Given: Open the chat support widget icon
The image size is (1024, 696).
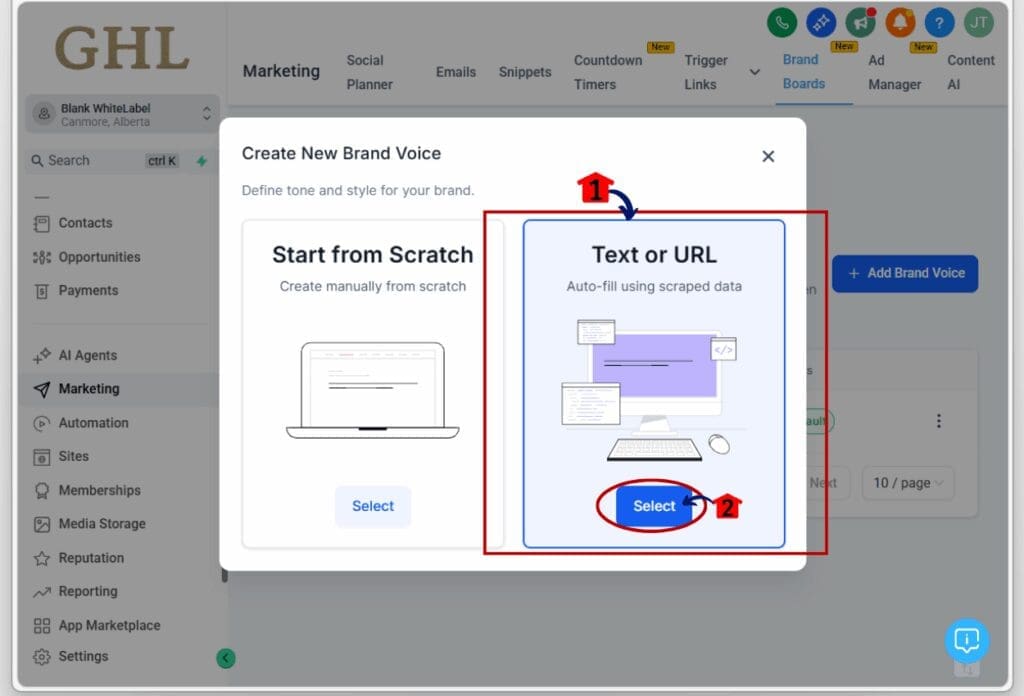Looking at the screenshot, I should click(967, 641).
